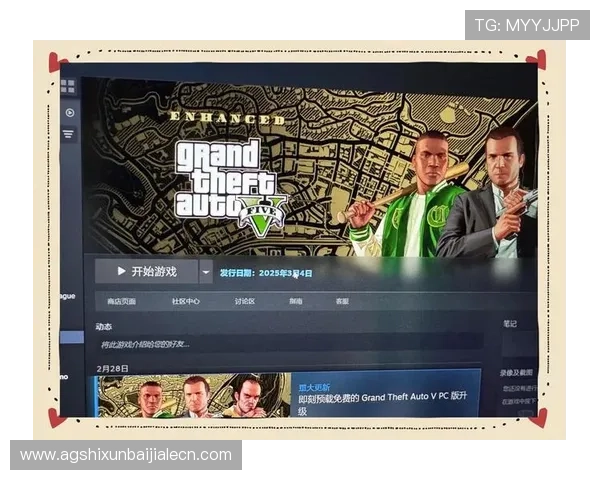Click the grid view icon in sidebar

click(68, 86)
